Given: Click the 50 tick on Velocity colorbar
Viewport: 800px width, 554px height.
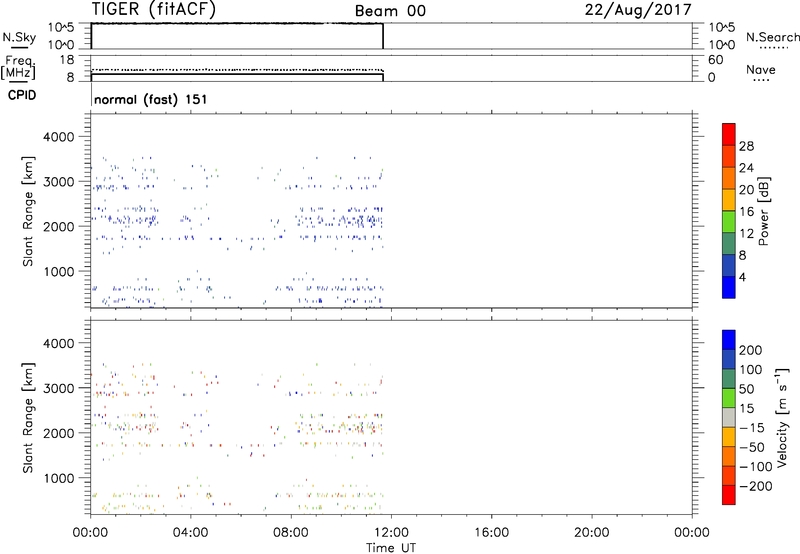Looking at the screenshot, I should pos(746,389).
